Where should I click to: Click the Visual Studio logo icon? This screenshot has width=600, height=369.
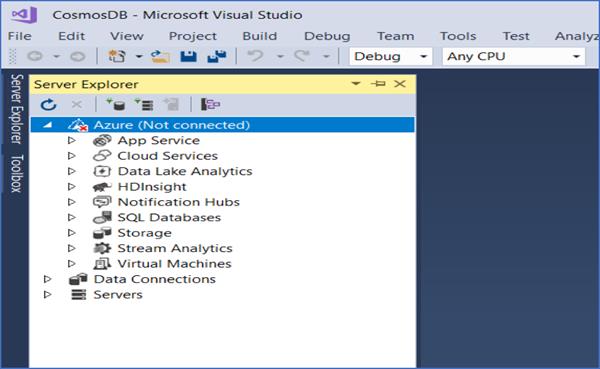[24, 15]
